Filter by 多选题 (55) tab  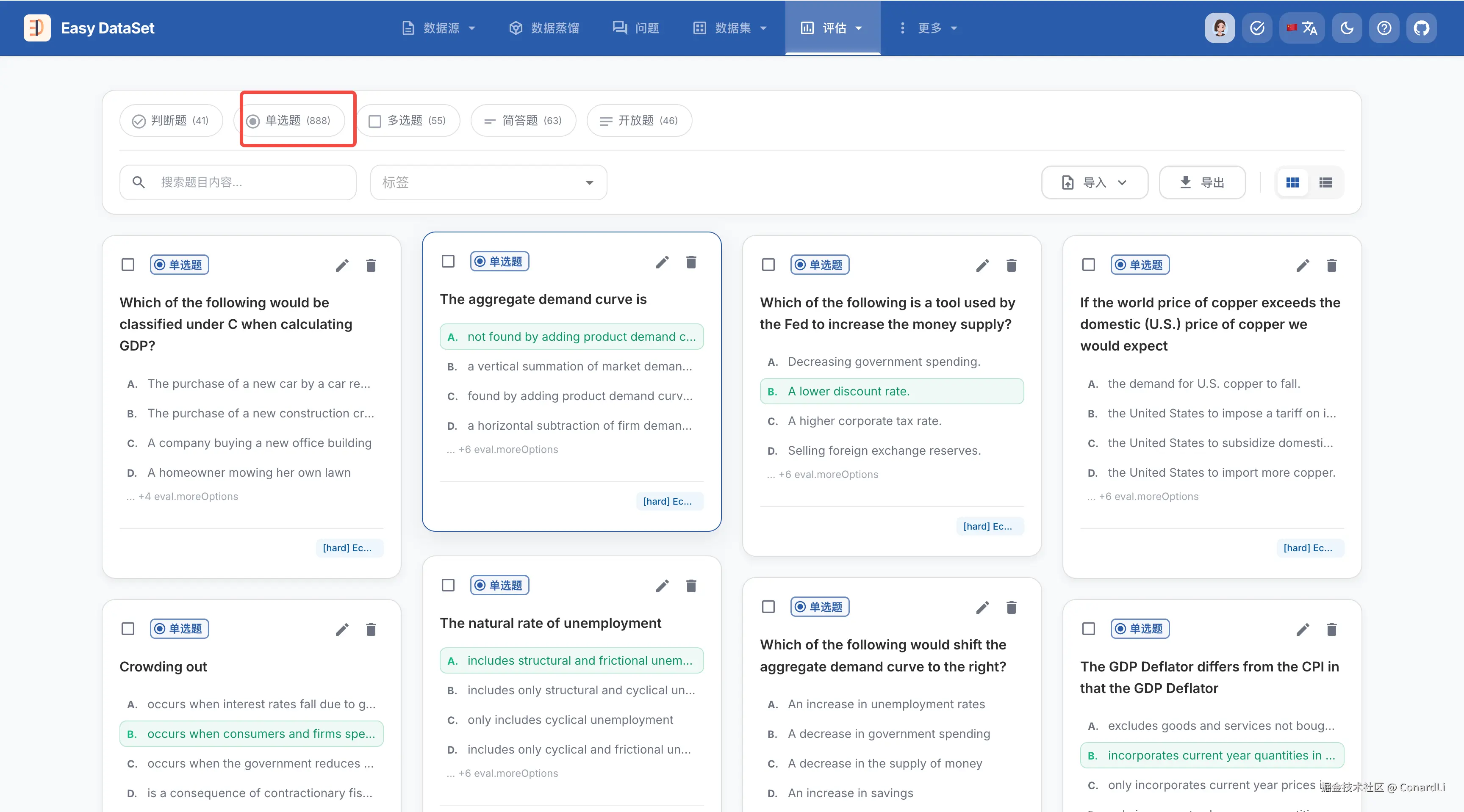point(408,120)
